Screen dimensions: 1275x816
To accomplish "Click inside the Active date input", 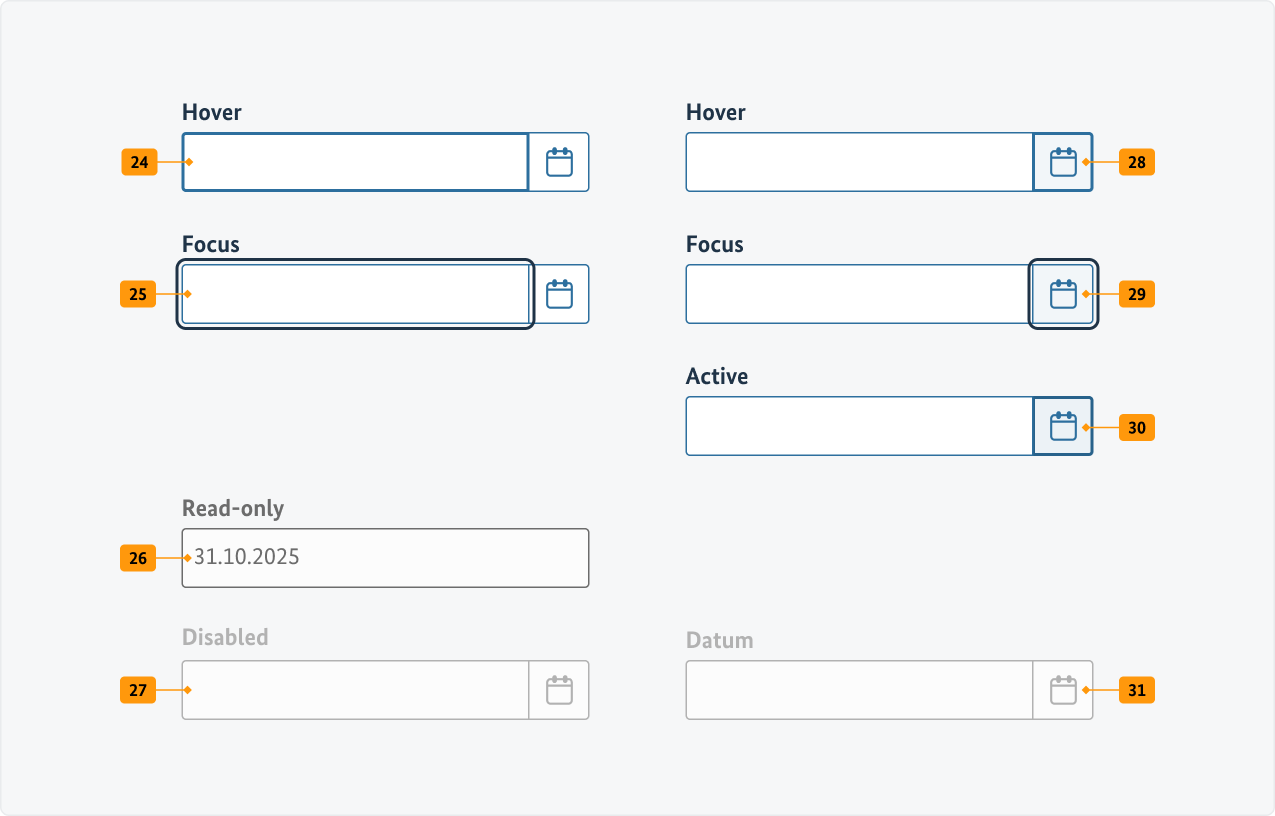I will pos(859,426).
